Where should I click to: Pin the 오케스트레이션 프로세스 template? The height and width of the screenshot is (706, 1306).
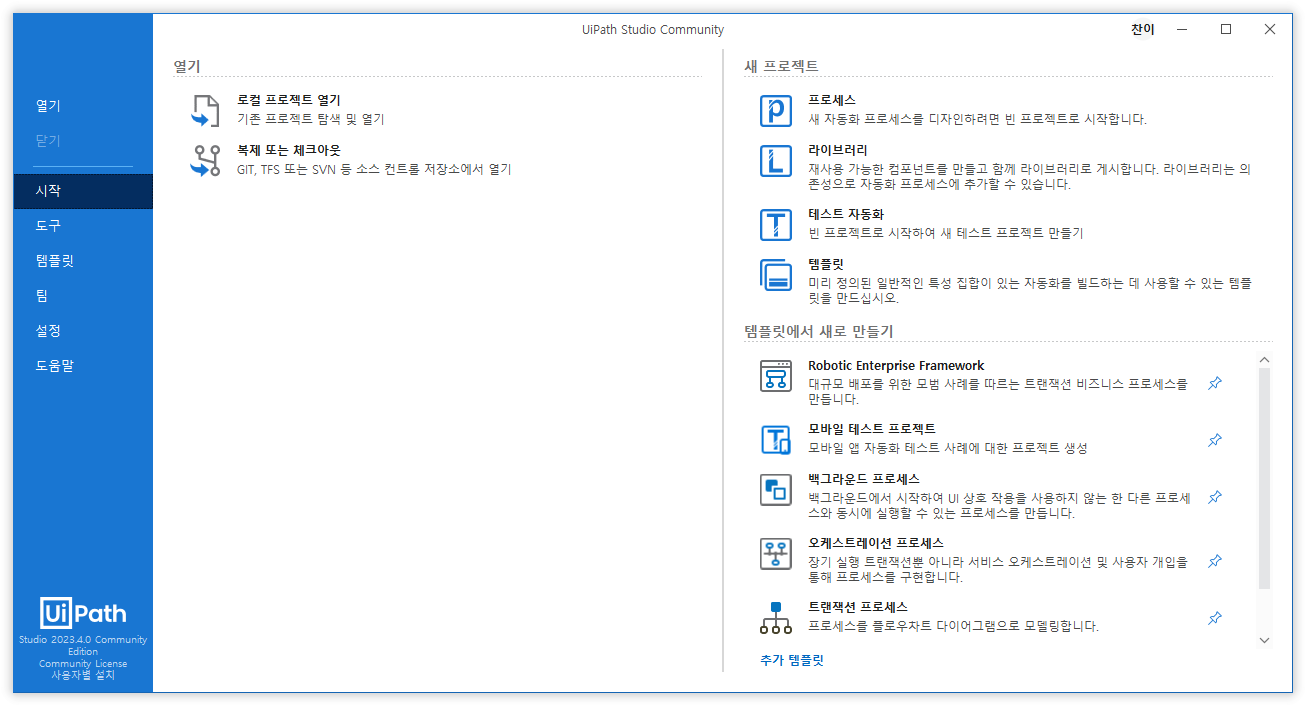pyautogui.click(x=1215, y=561)
